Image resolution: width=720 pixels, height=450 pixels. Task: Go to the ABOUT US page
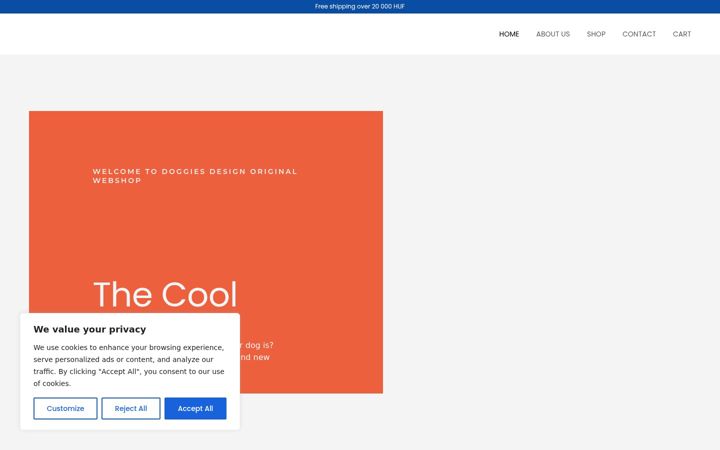coord(553,34)
